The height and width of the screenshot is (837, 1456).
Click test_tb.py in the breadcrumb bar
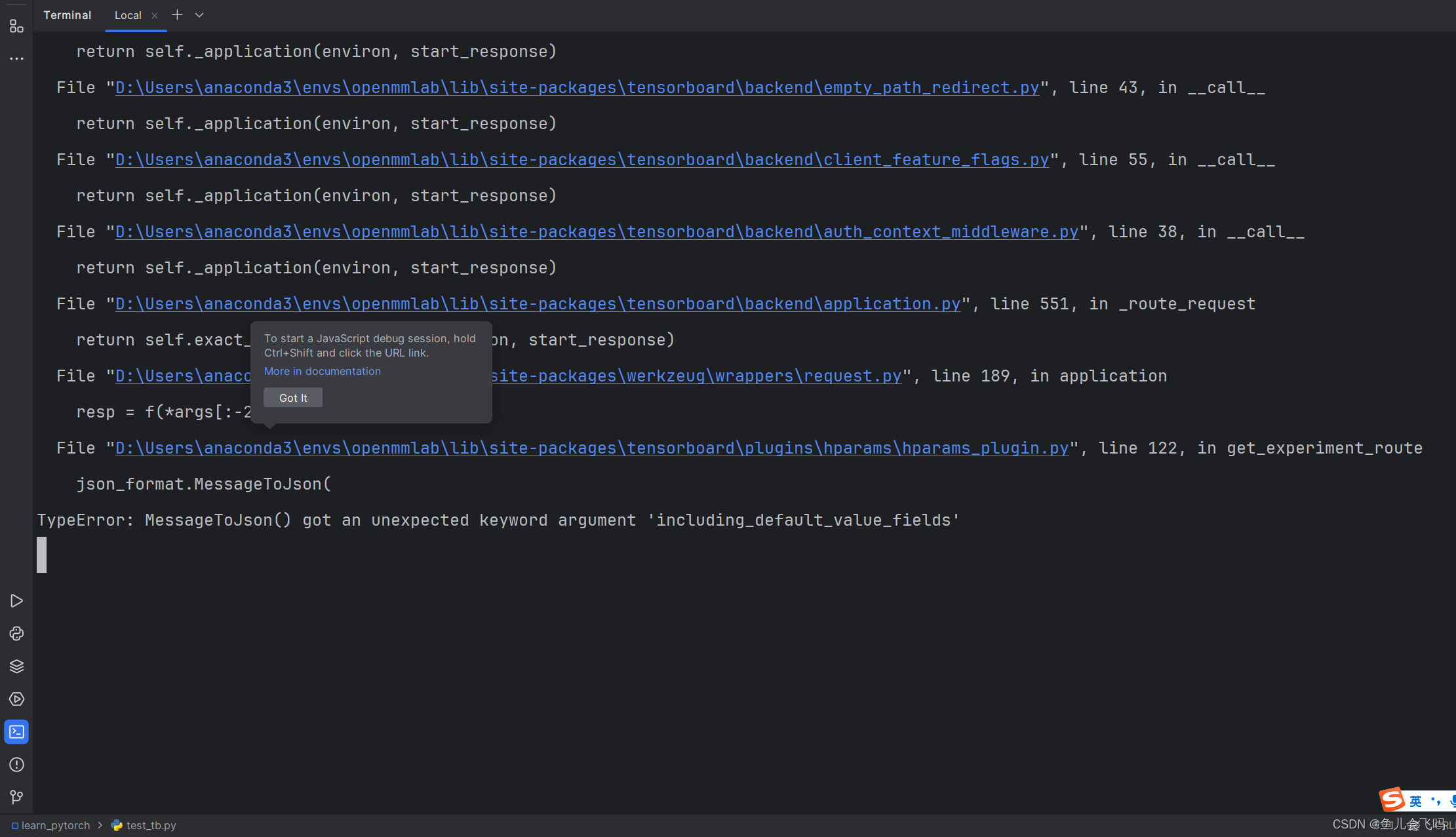(x=151, y=825)
